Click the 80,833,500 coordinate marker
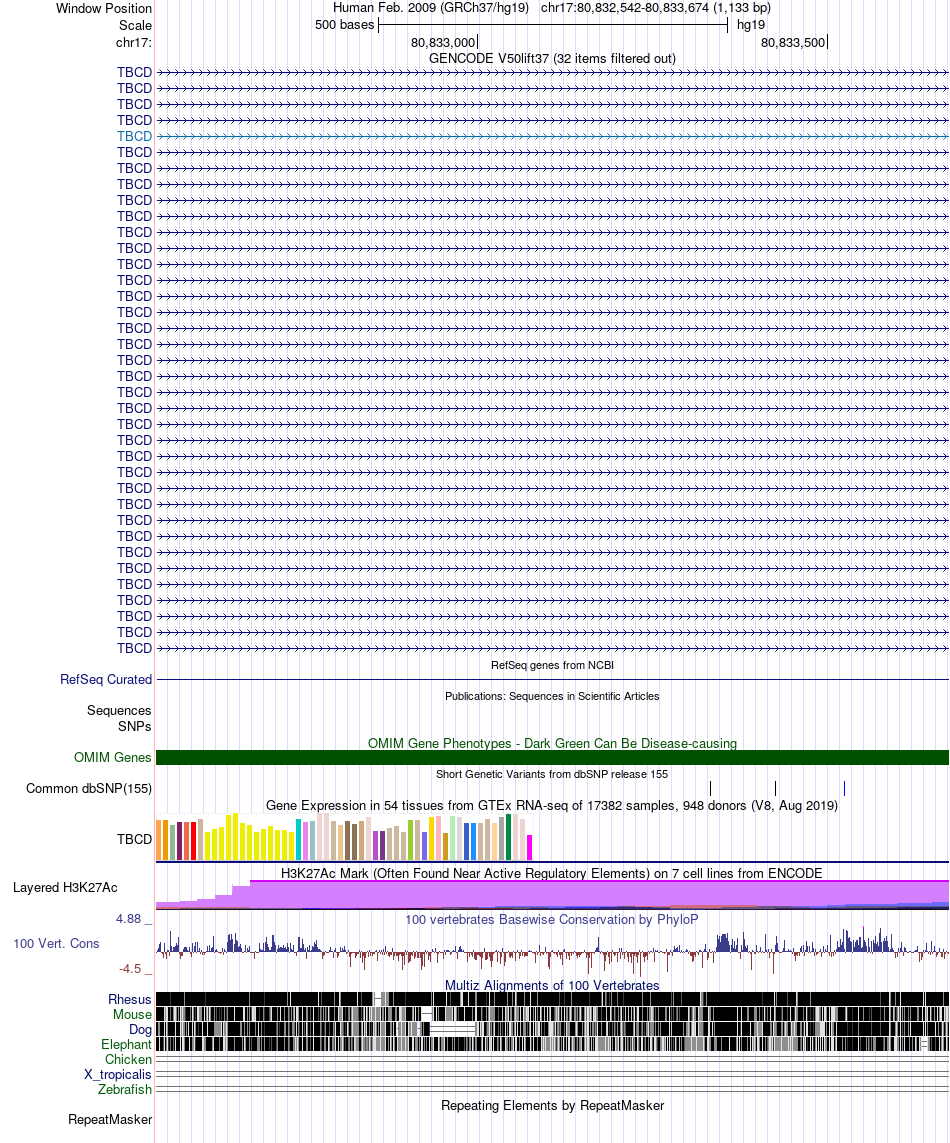 793,43
